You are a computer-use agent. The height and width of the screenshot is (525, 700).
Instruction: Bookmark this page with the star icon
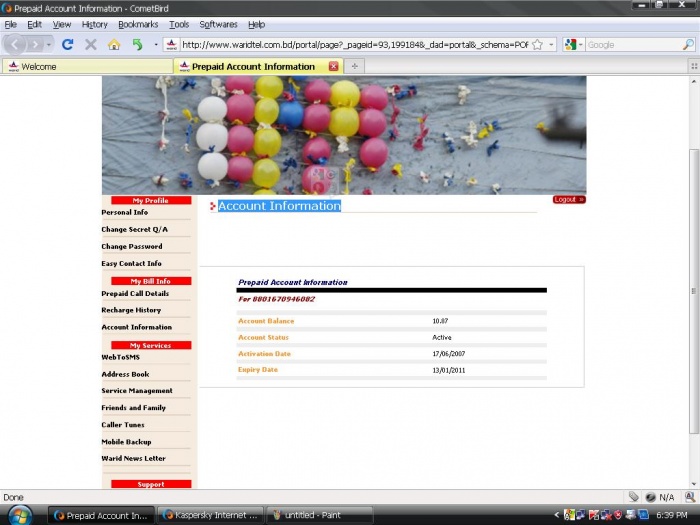(x=538, y=45)
